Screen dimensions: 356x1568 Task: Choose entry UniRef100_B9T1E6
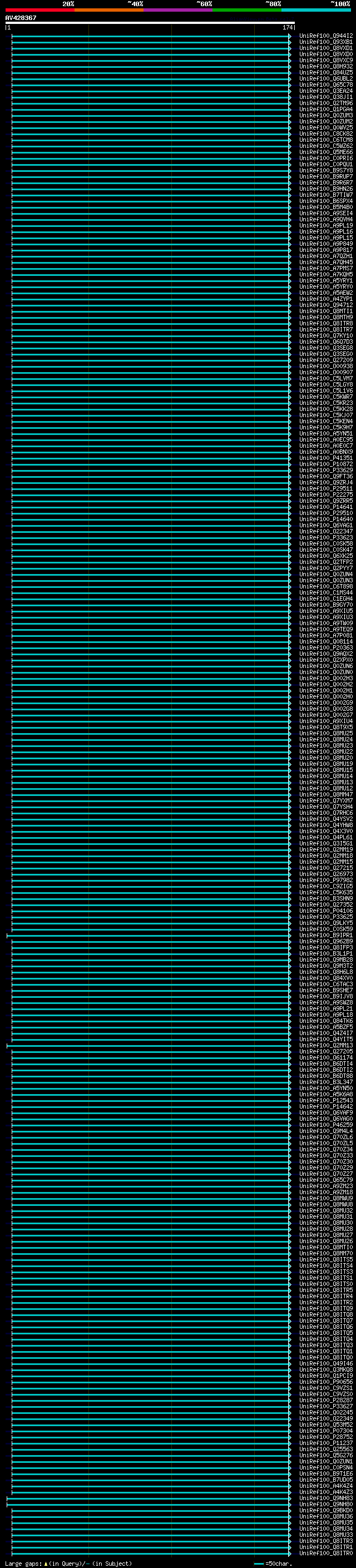[x=326, y=1473]
